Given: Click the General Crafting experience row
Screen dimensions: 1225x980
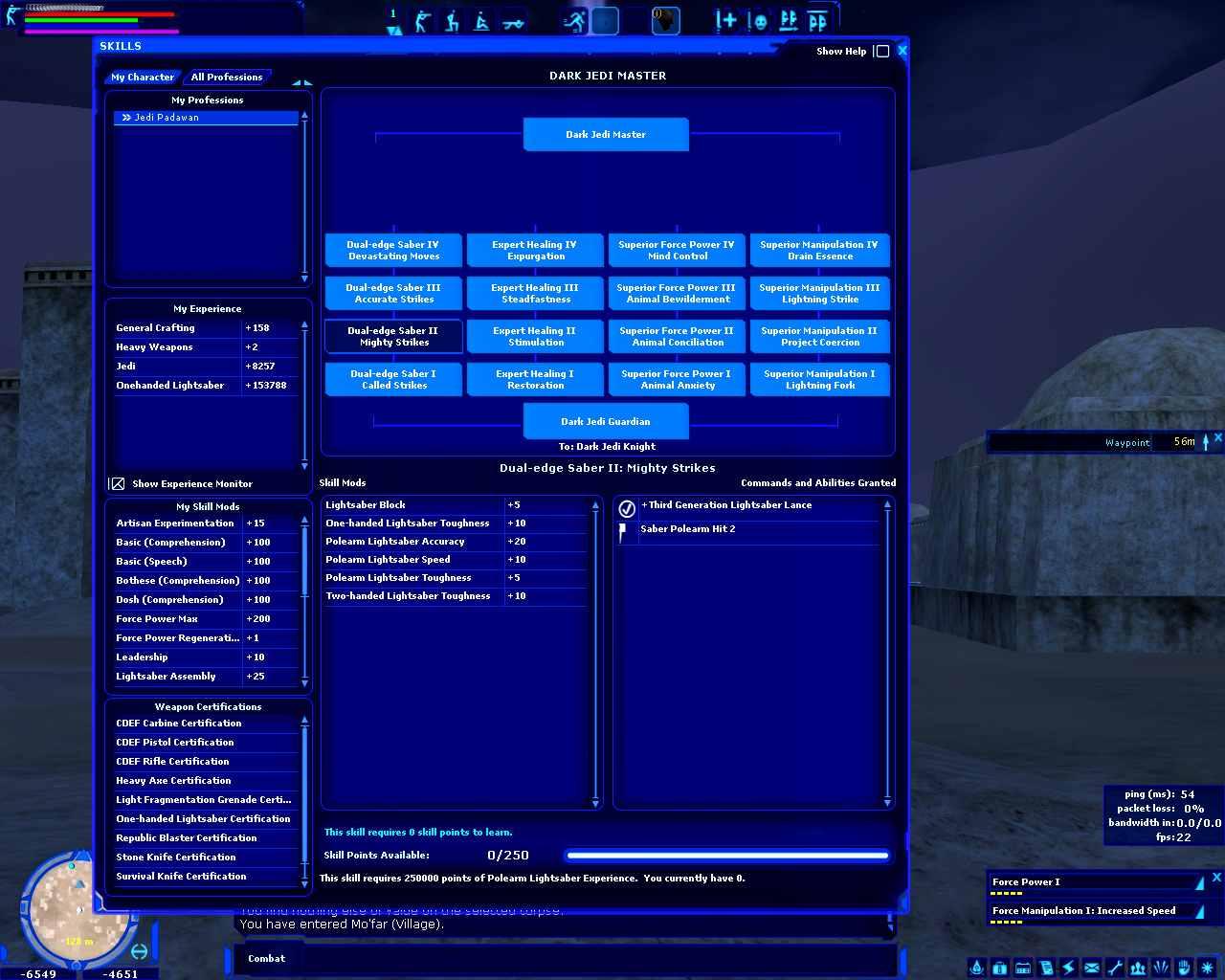Looking at the screenshot, I should [206, 328].
